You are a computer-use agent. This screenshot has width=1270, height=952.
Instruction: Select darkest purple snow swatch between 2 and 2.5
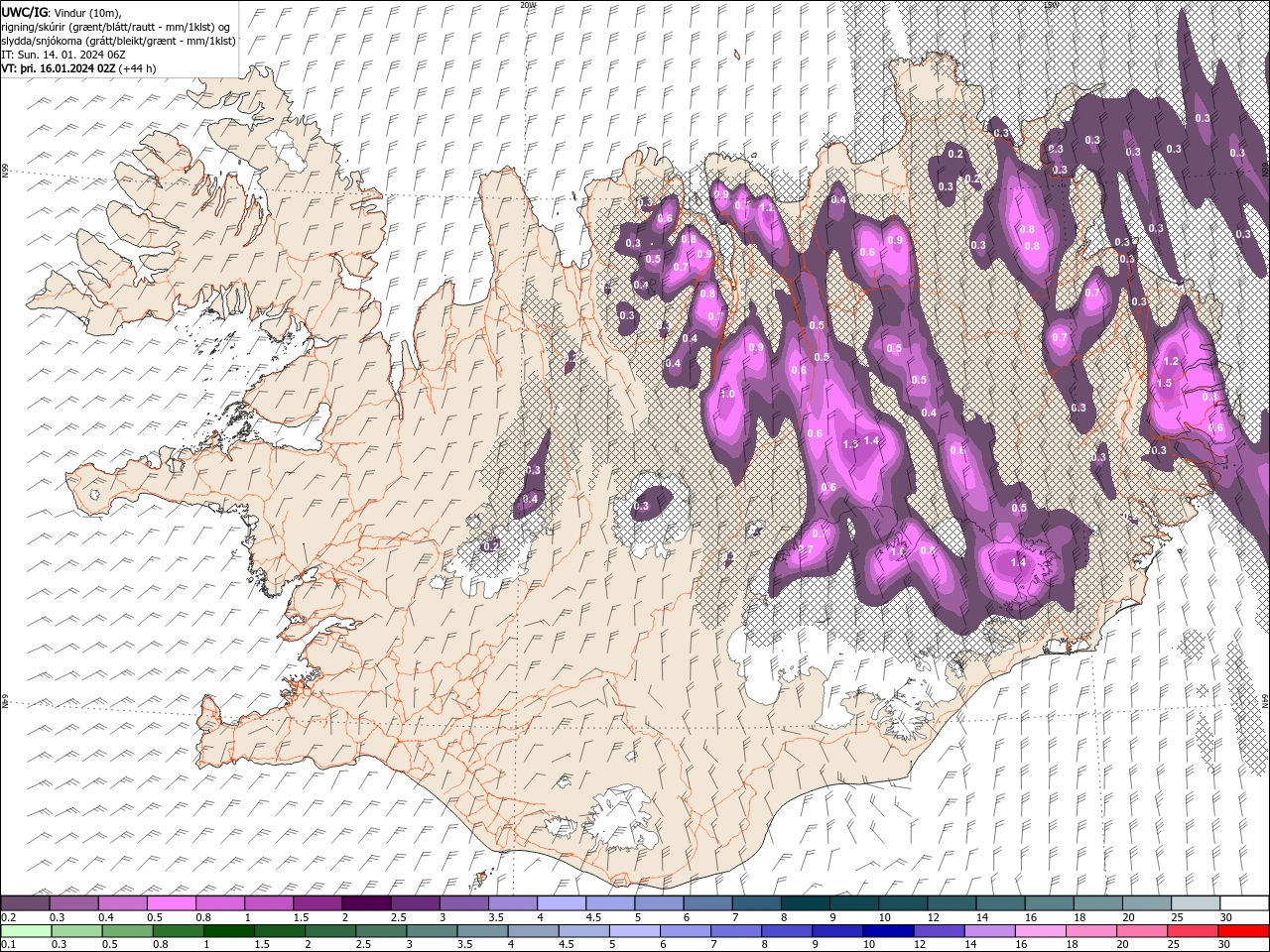coord(366,903)
